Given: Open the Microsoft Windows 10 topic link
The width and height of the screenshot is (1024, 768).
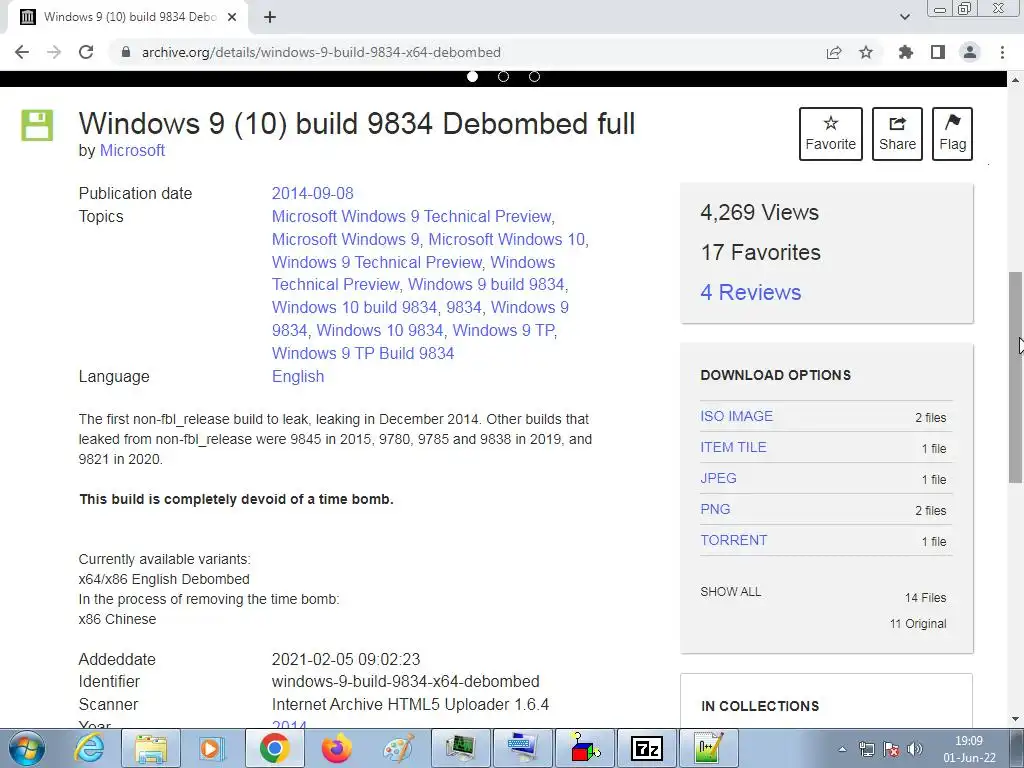Looking at the screenshot, I should pos(507,239).
